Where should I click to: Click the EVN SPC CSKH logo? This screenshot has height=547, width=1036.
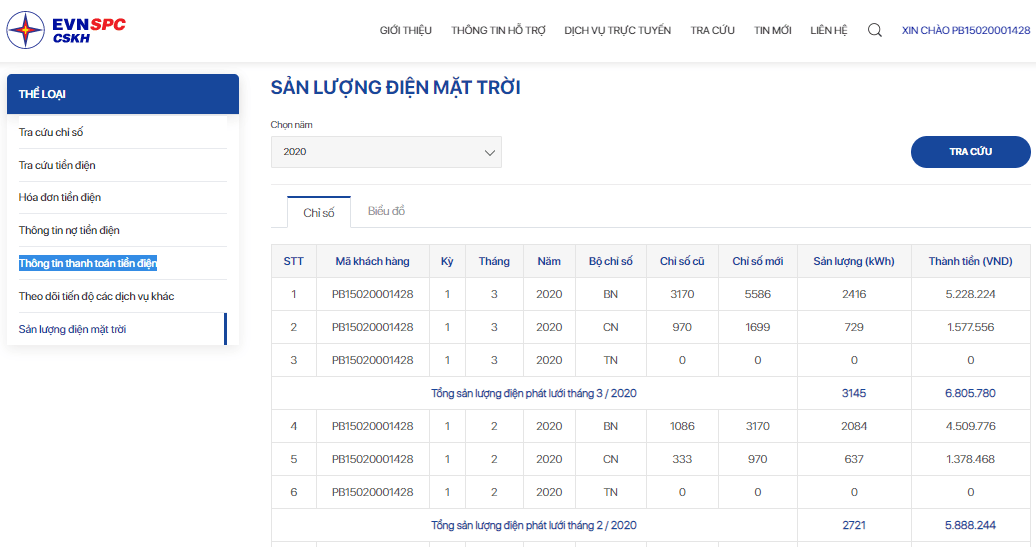click(66, 30)
